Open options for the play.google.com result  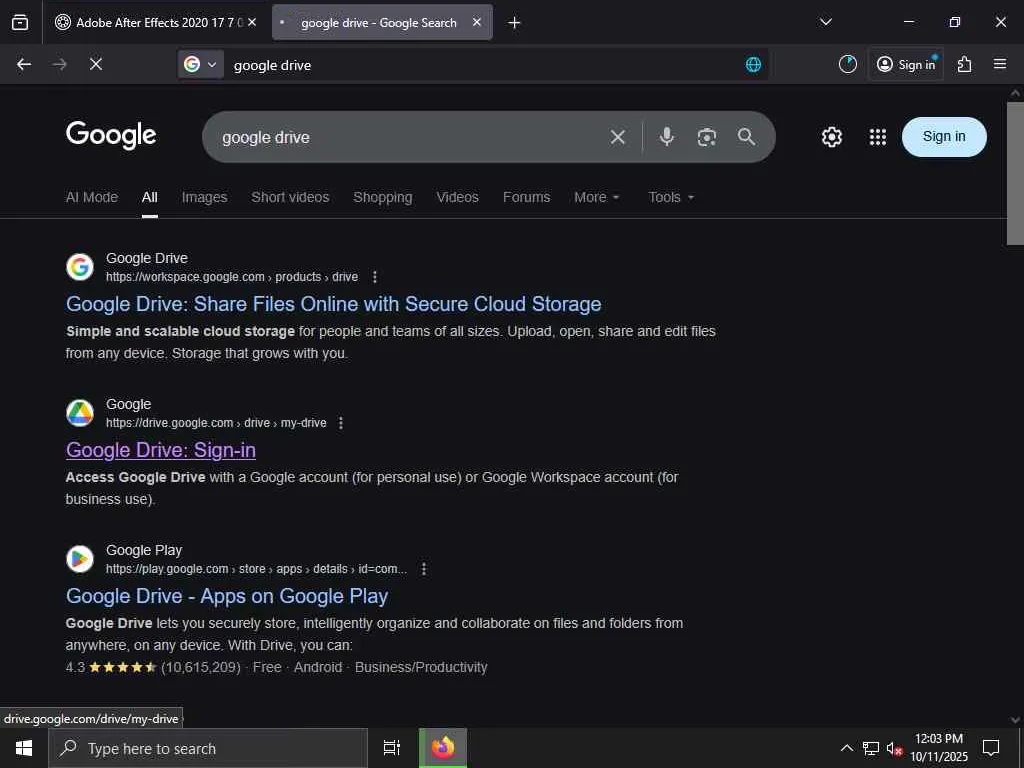423,569
